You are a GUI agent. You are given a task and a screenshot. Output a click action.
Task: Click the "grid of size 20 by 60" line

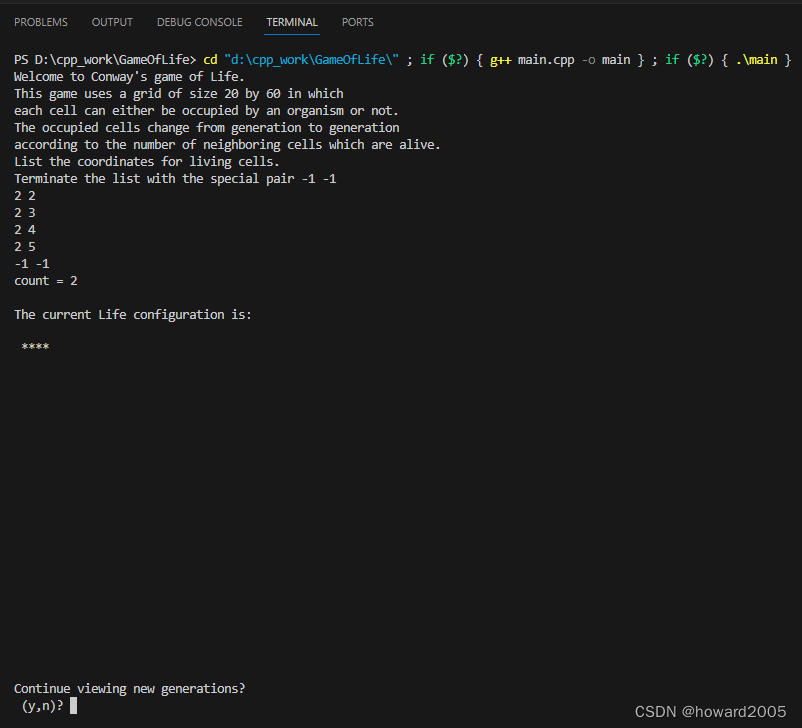(178, 94)
